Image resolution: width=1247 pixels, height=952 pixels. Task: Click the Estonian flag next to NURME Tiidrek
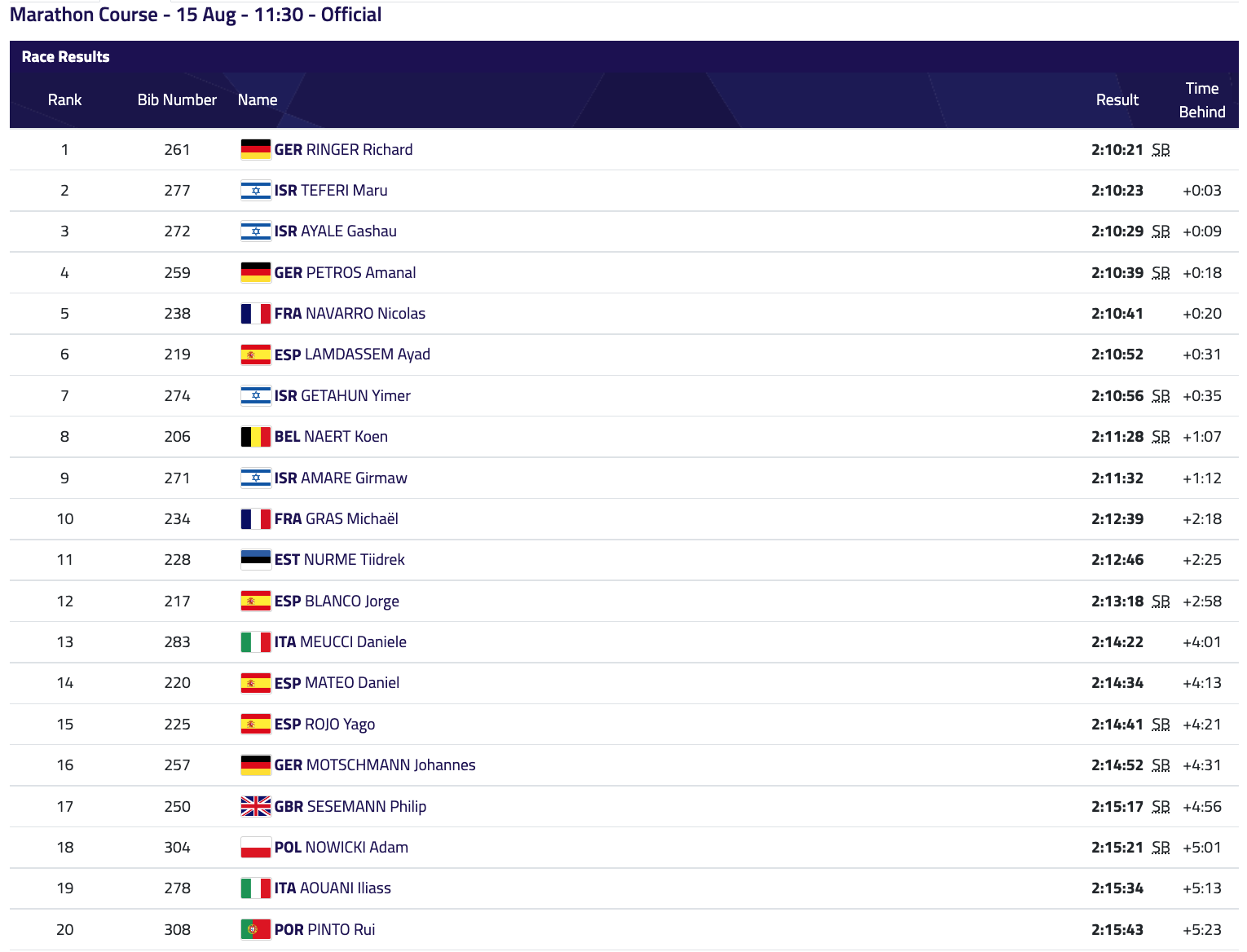tap(255, 560)
